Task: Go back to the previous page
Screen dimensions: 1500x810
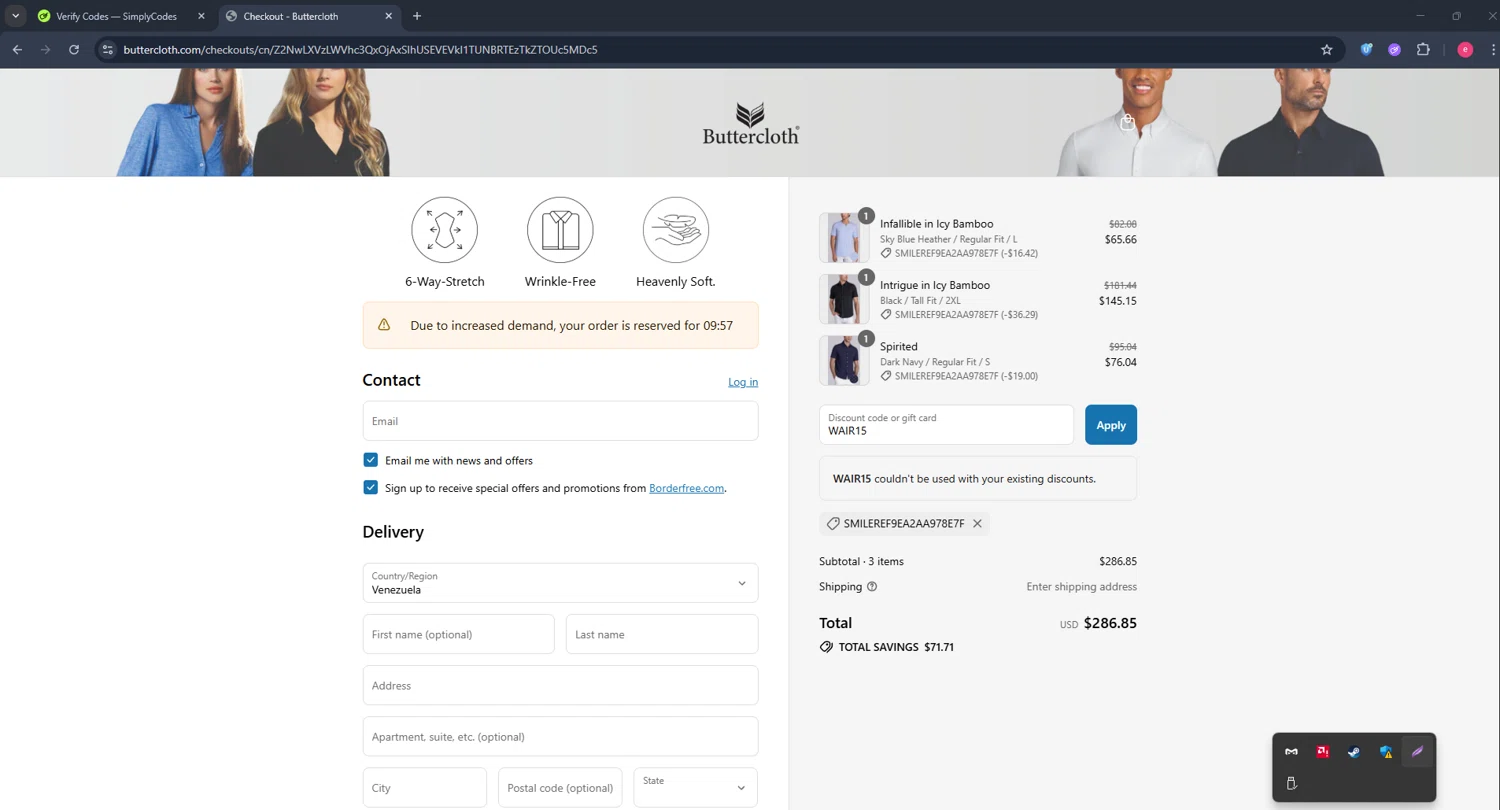Action: coord(17,49)
